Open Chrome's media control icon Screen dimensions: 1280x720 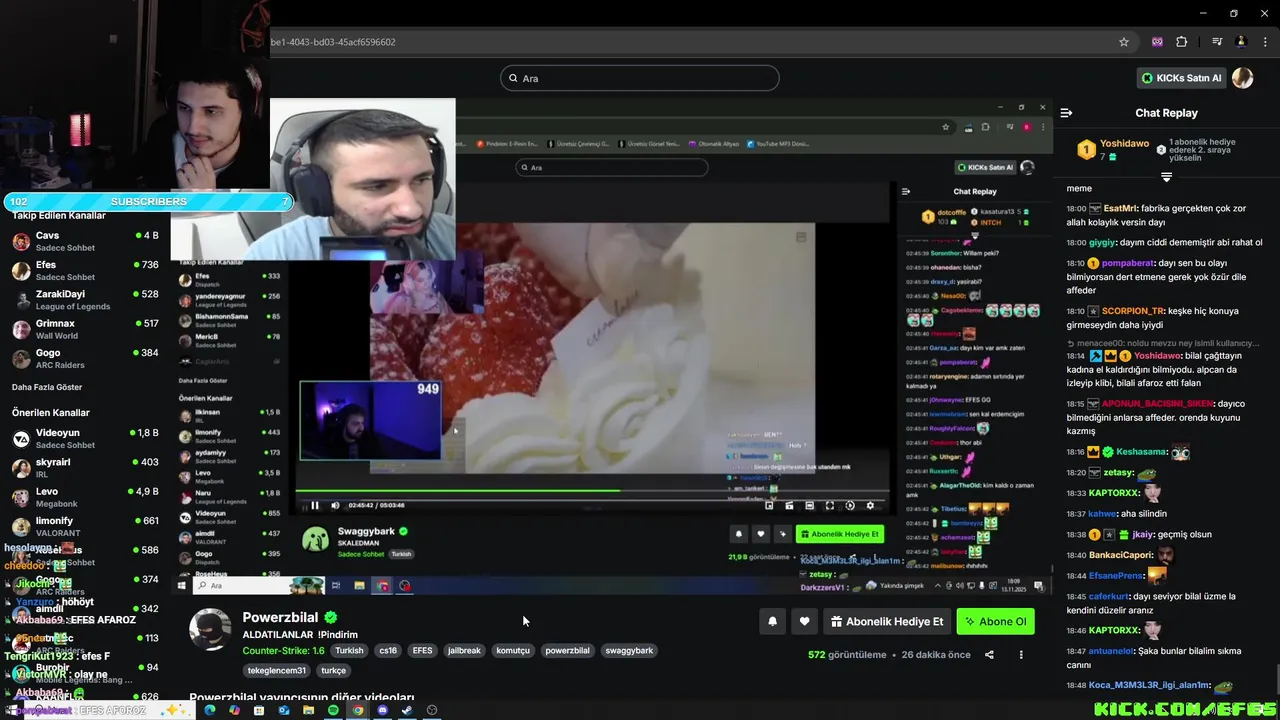(x=1217, y=42)
